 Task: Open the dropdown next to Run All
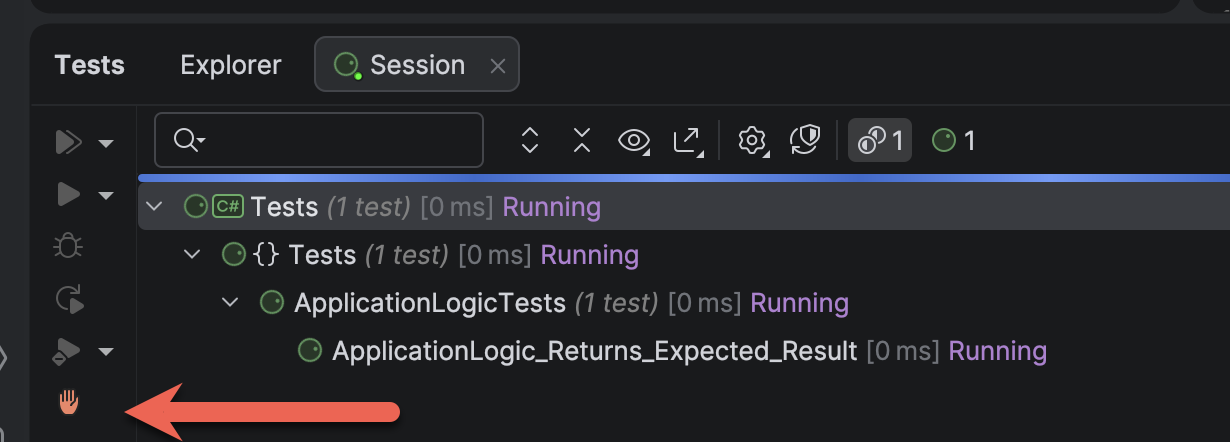[x=106, y=143]
